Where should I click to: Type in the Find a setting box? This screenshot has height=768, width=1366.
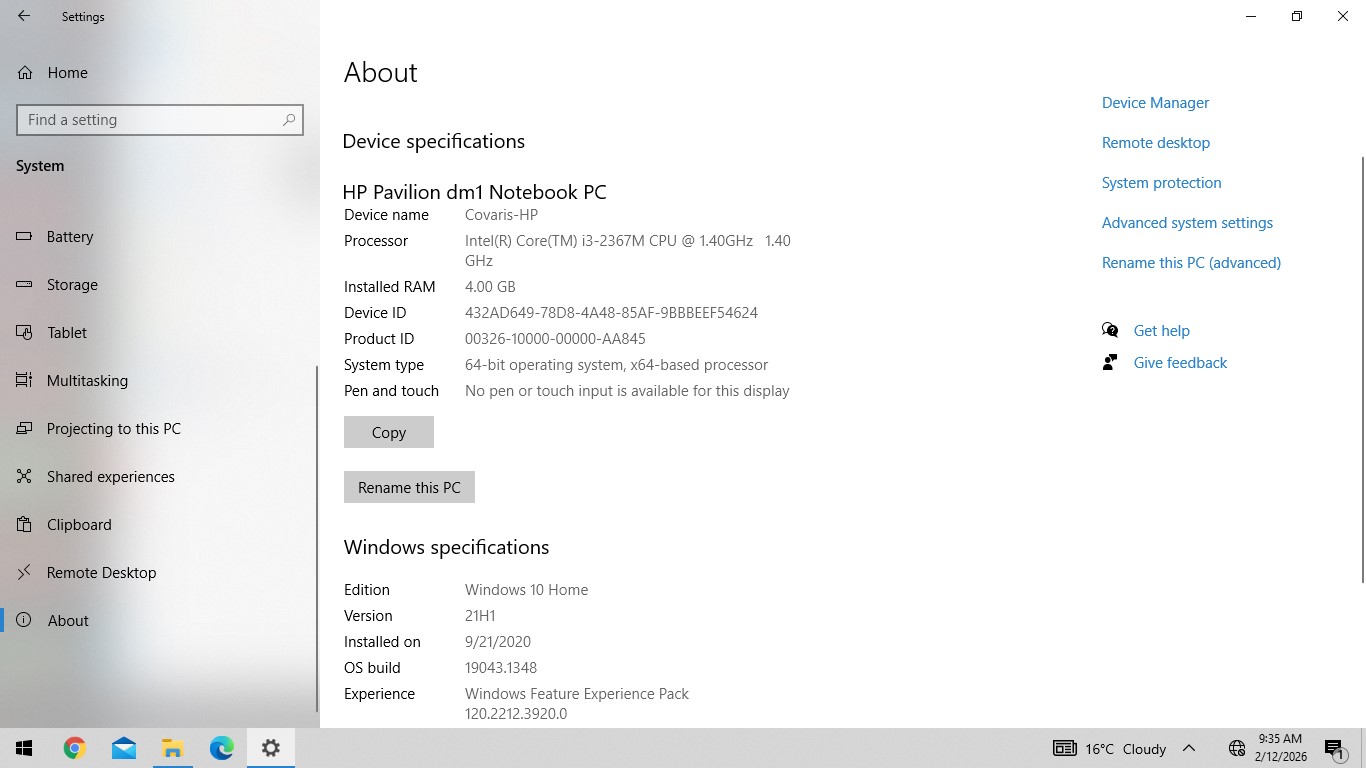coord(150,120)
